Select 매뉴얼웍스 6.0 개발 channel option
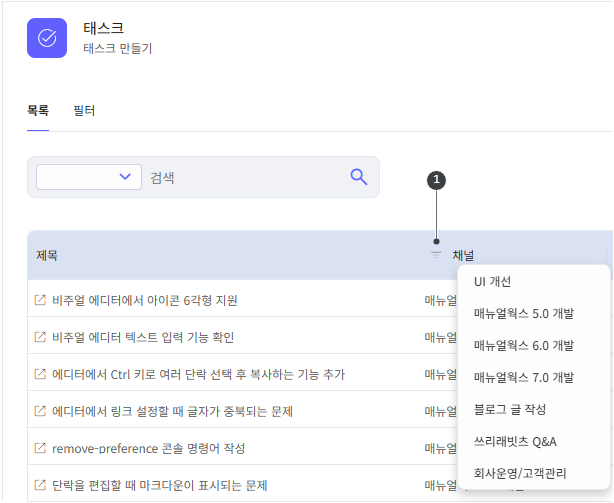Viewport: 614px width, 503px height. point(523,345)
